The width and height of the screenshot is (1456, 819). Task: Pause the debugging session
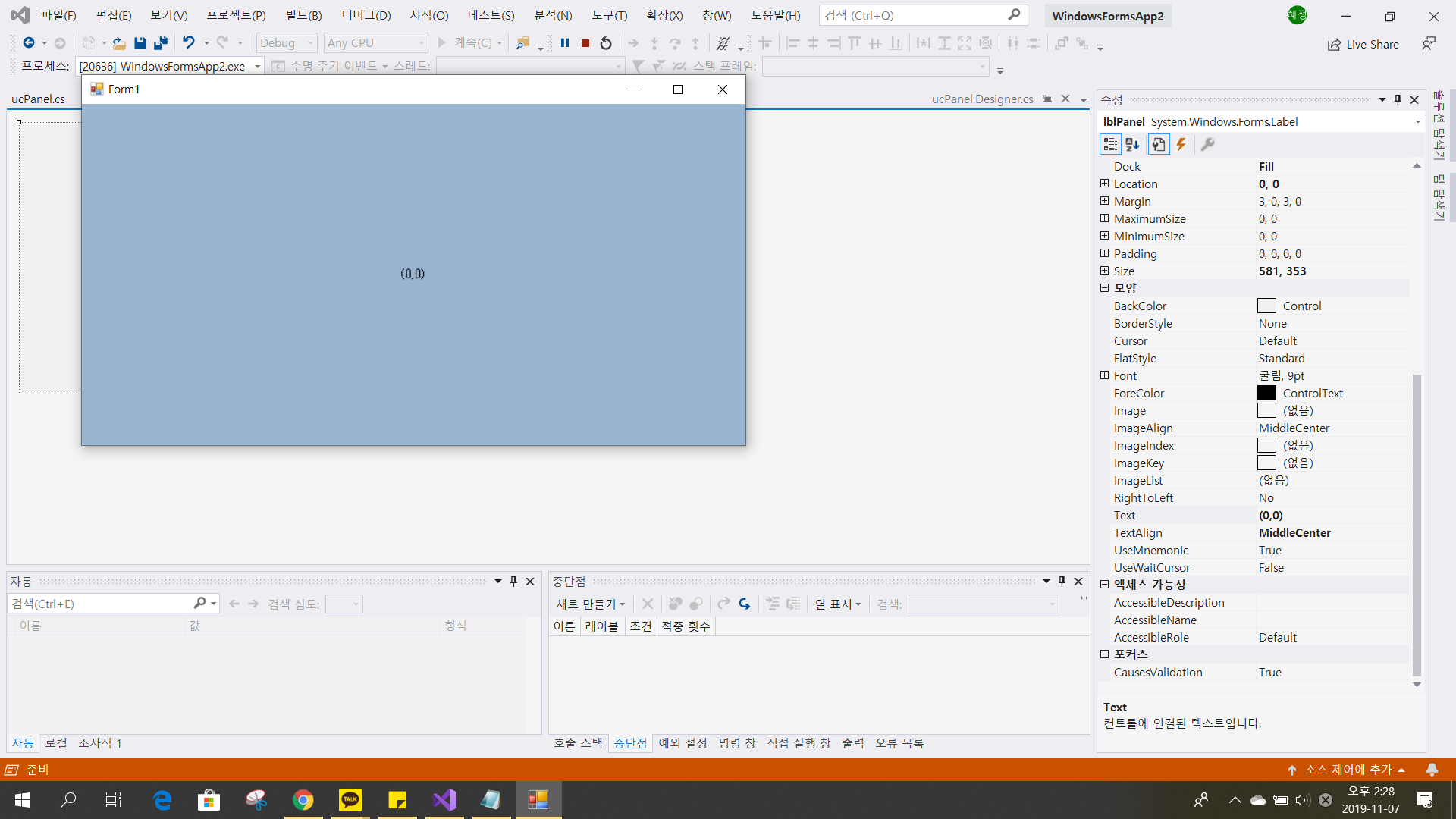click(565, 43)
